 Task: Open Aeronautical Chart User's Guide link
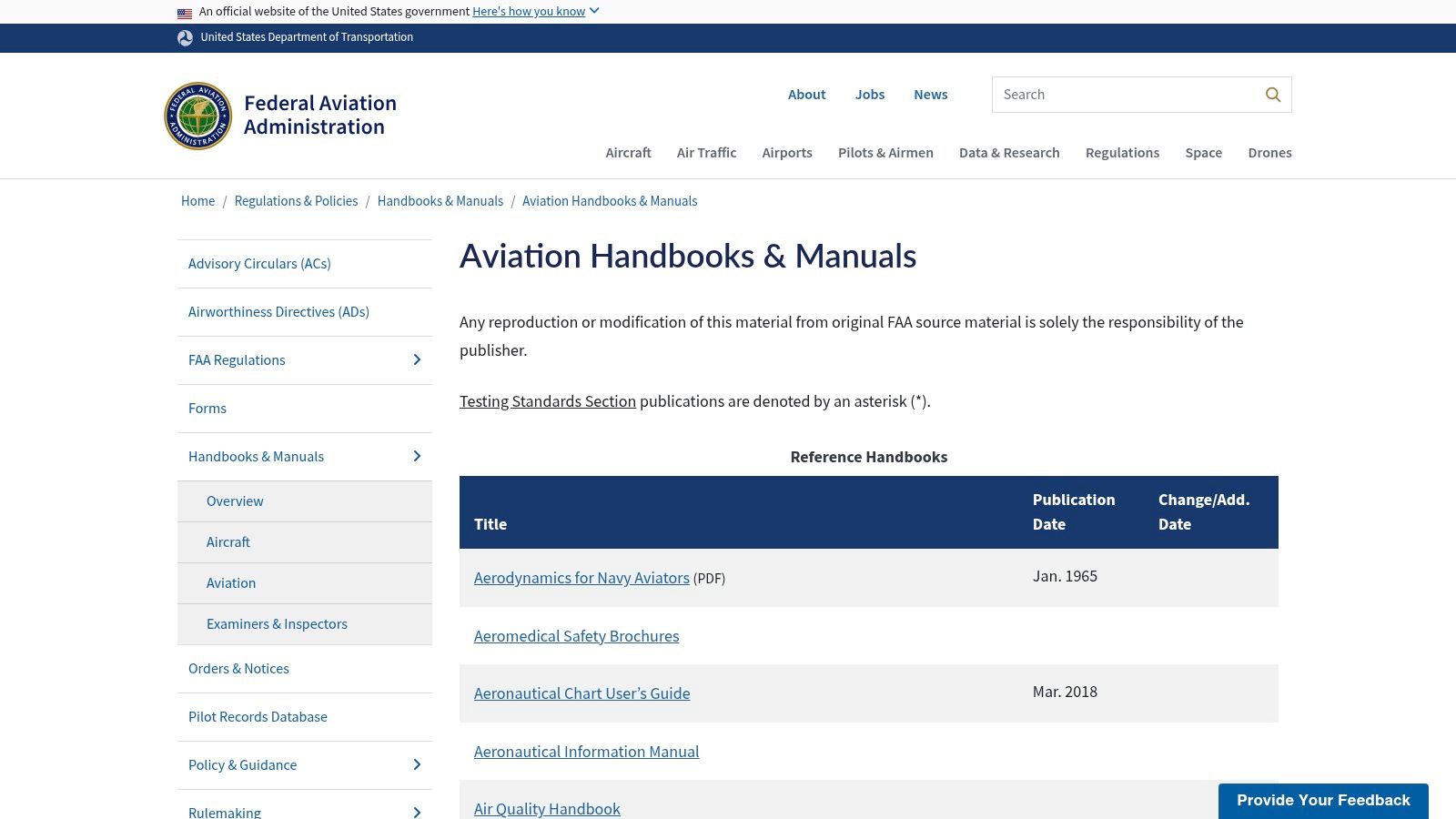[x=581, y=693]
